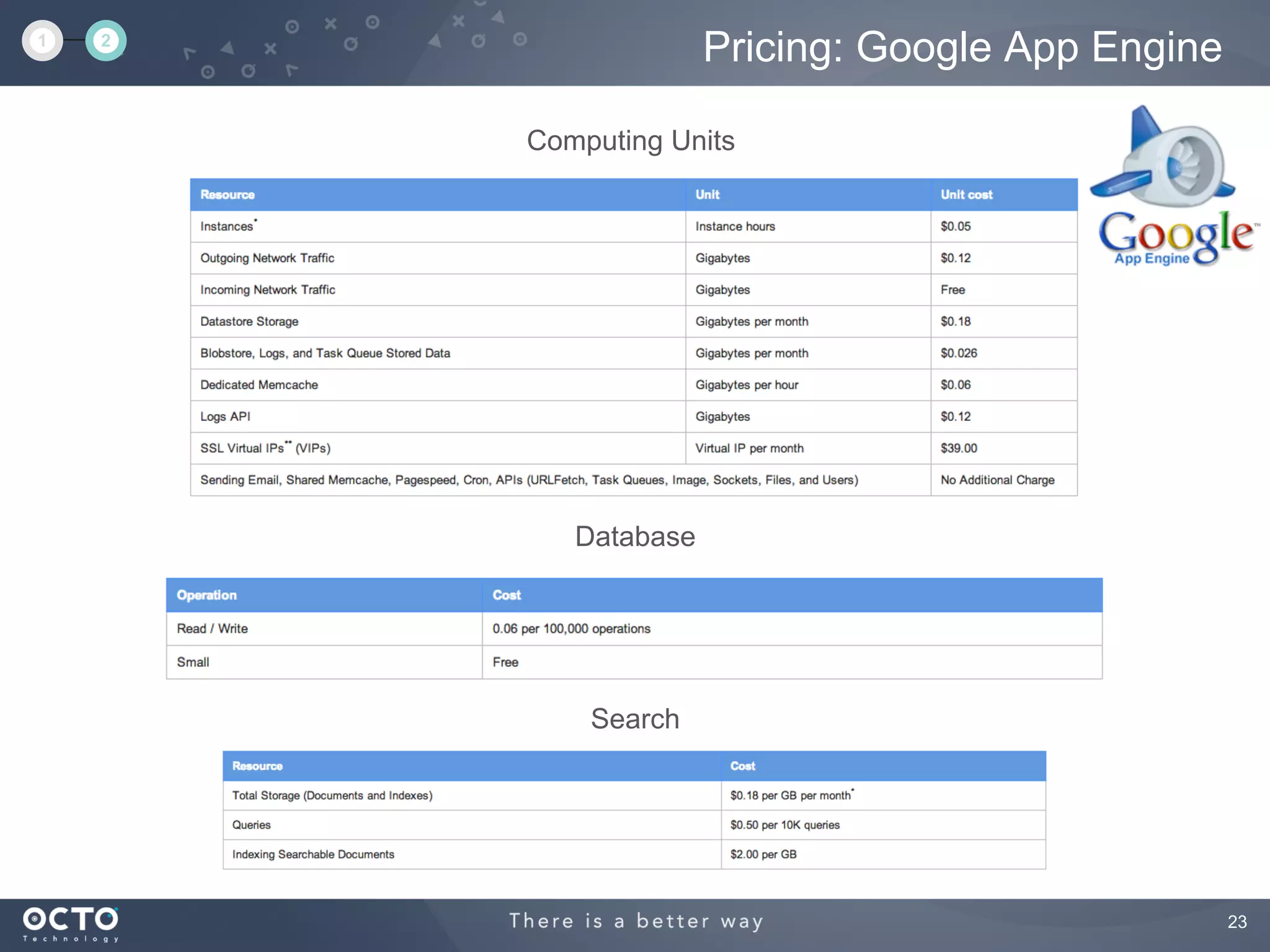
Task: Click the Google App Engine logo
Action: point(1174,186)
